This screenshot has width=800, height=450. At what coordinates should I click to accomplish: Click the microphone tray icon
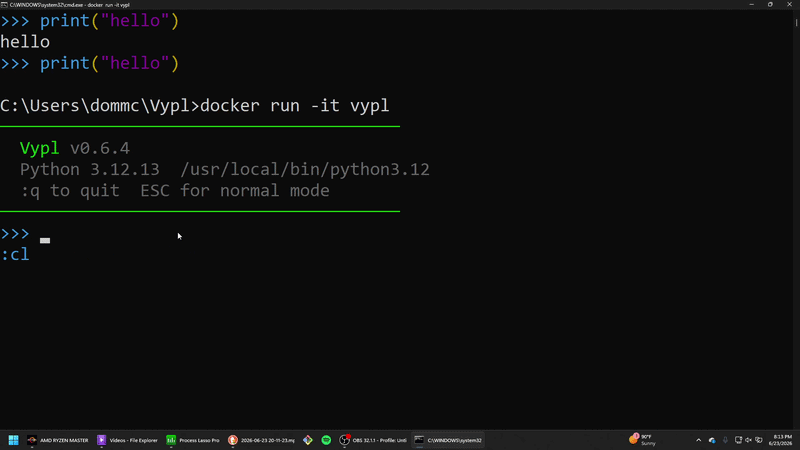(x=725, y=440)
